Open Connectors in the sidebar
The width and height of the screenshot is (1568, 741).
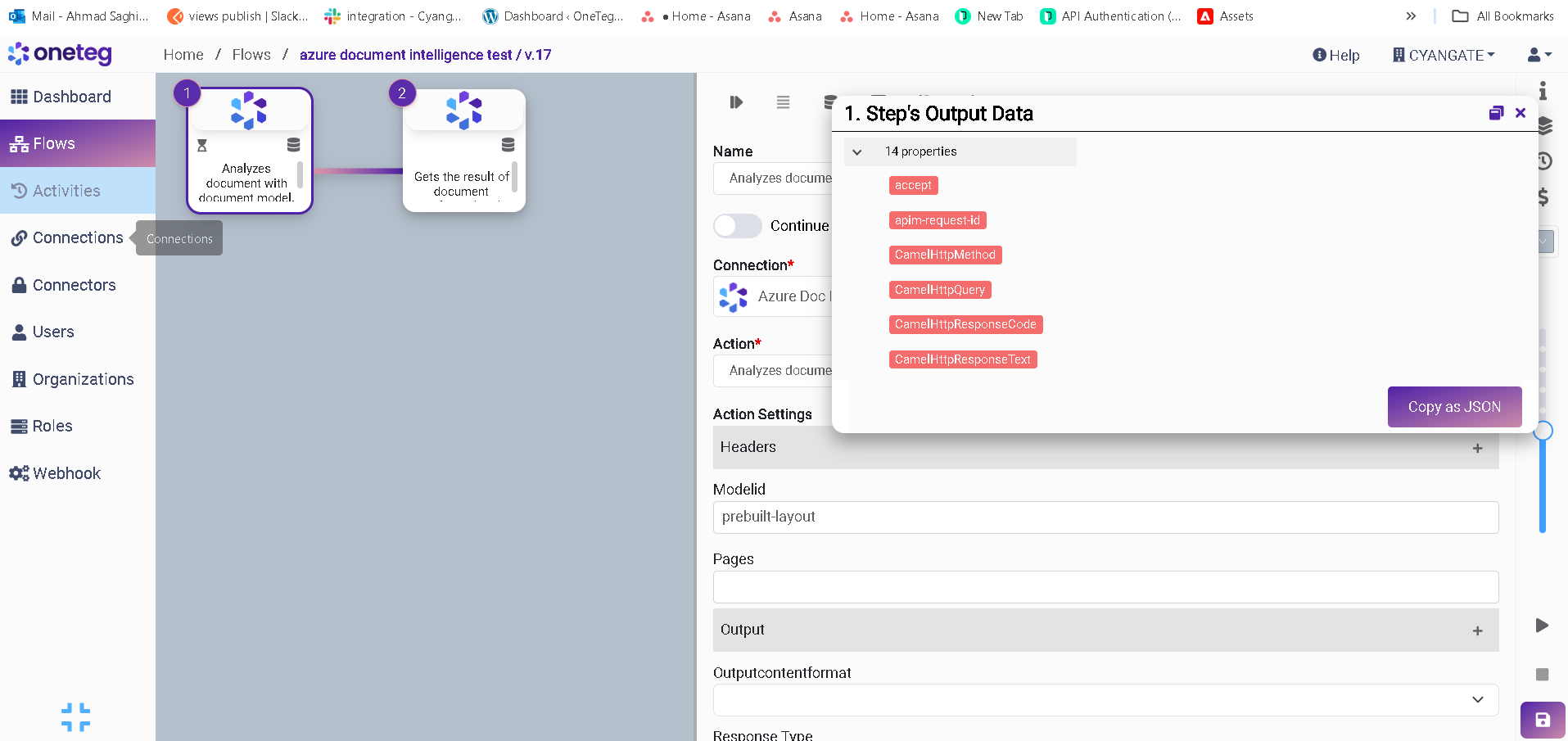pos(74,285)
